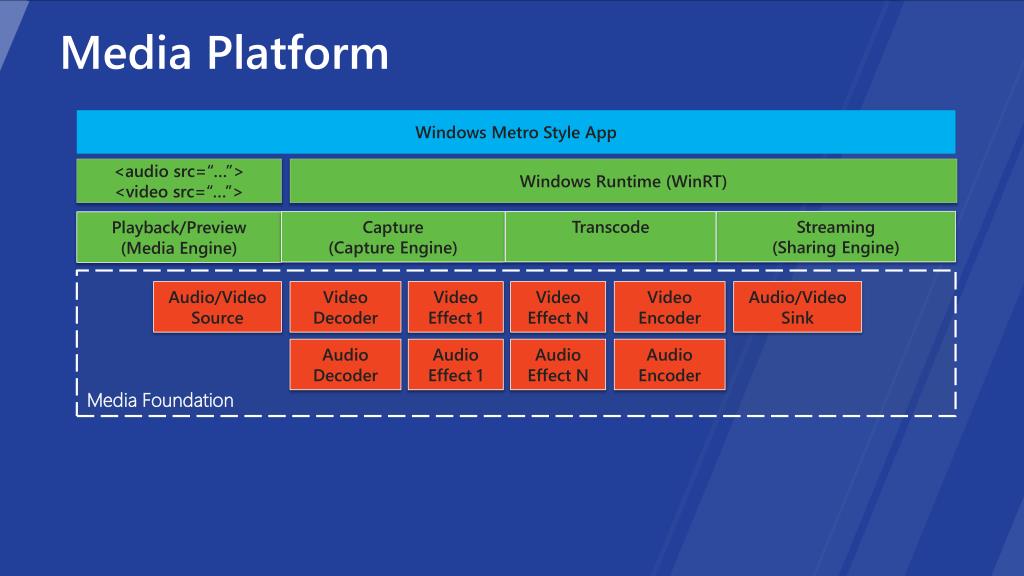Click the Video Encoder block
The height and width of the screenshot is (576, 1024).
pyautogui.click(x=669, y=307)
